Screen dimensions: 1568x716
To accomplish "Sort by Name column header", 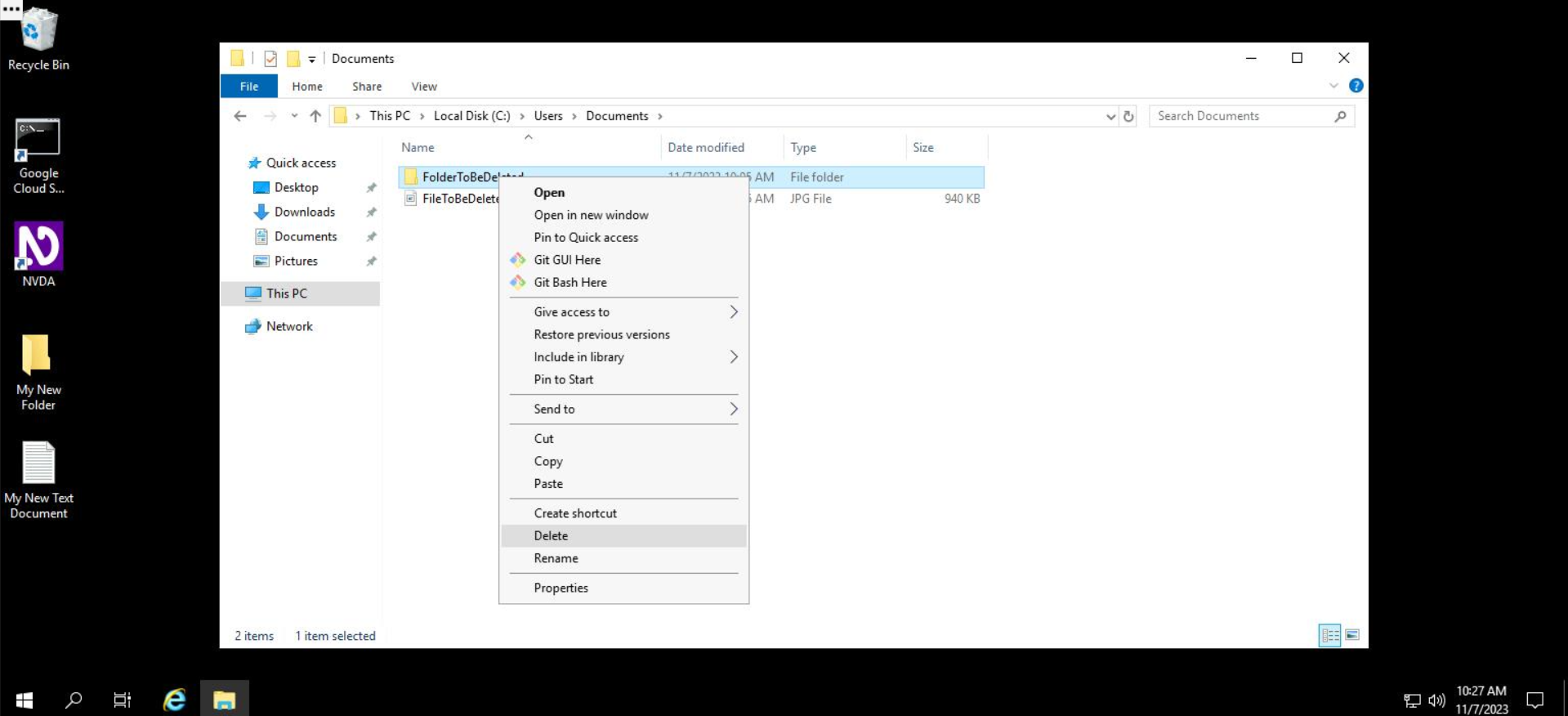I will [x=528, y=147].
